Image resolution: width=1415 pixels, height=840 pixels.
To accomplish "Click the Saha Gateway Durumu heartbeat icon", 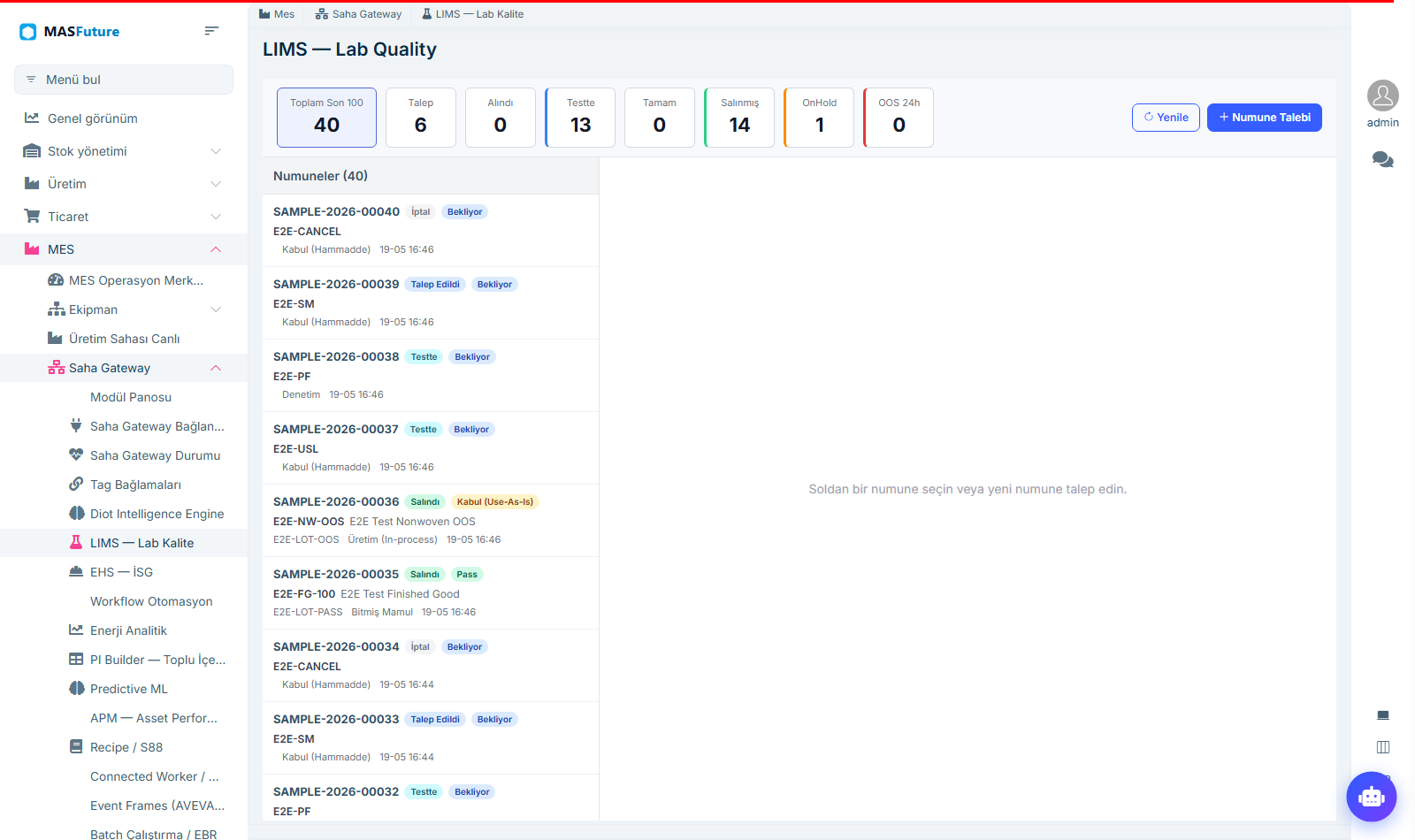I will [76, 455].
